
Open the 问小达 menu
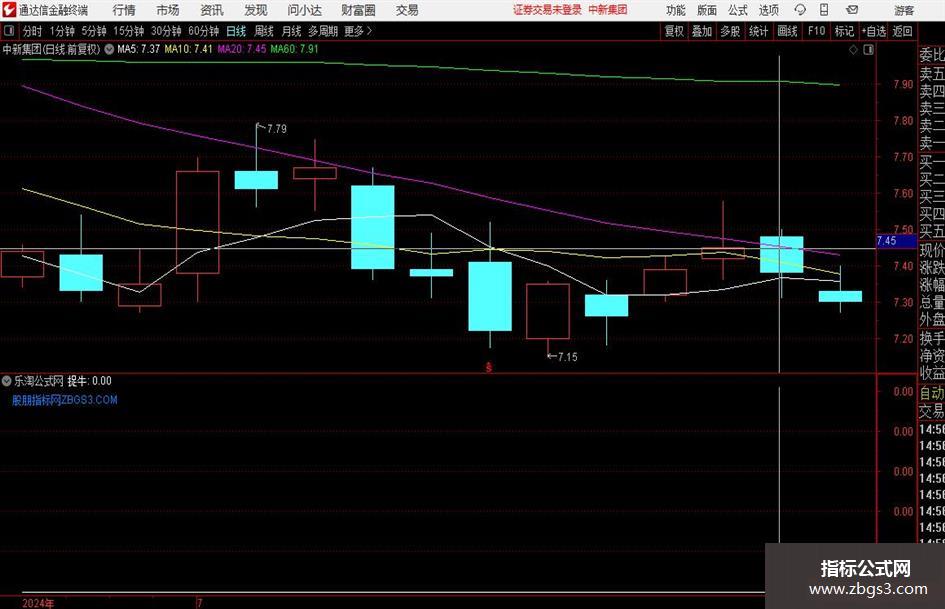click(x=304, y=10)
